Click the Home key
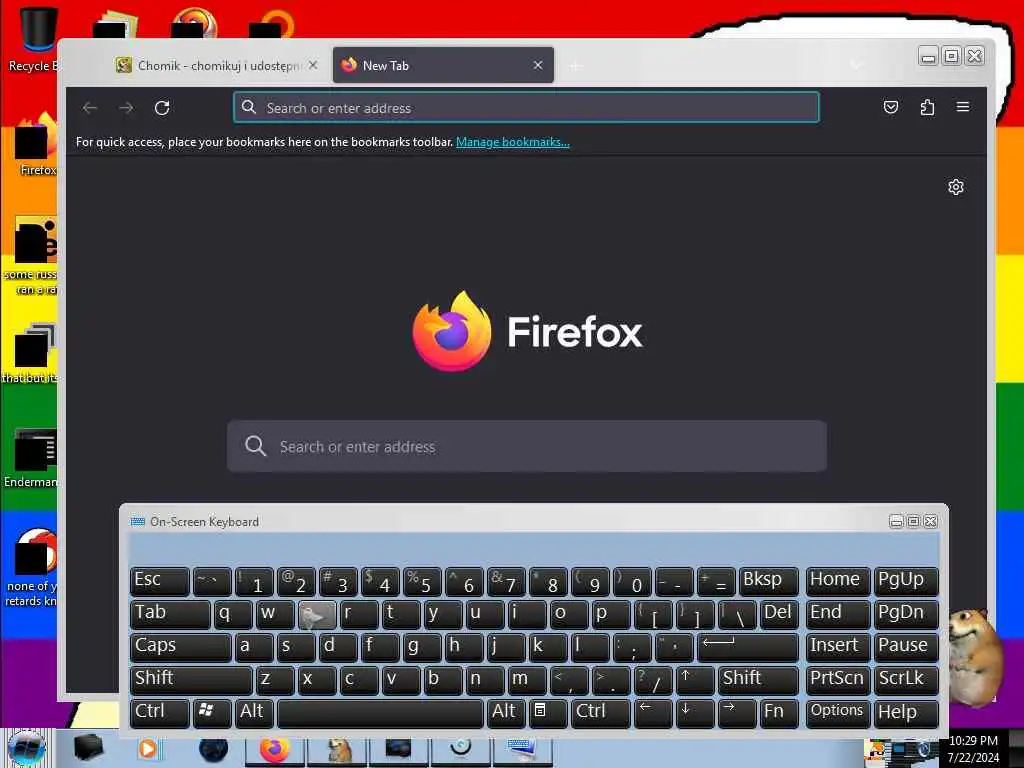The height and width of the screenshot is (768, 1024). [838, 581]
